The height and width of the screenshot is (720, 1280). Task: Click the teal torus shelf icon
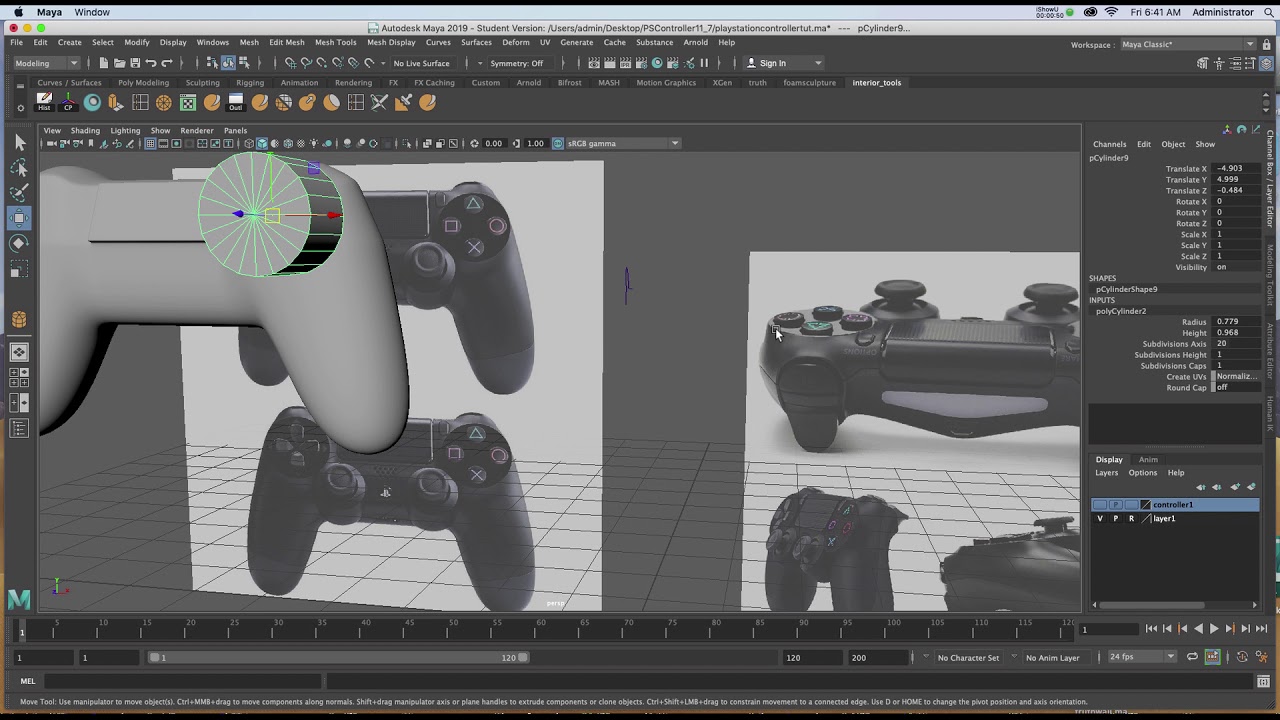[x=92, y=102]
